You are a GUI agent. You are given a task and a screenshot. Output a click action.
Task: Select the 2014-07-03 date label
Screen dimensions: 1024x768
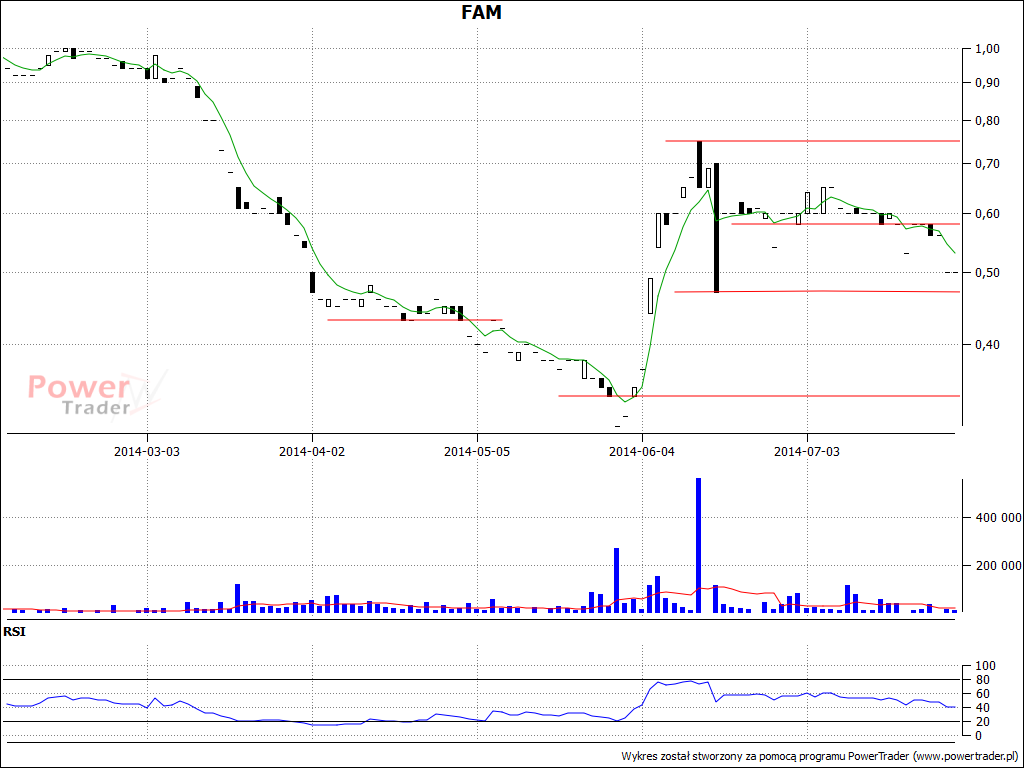point(807,451)
